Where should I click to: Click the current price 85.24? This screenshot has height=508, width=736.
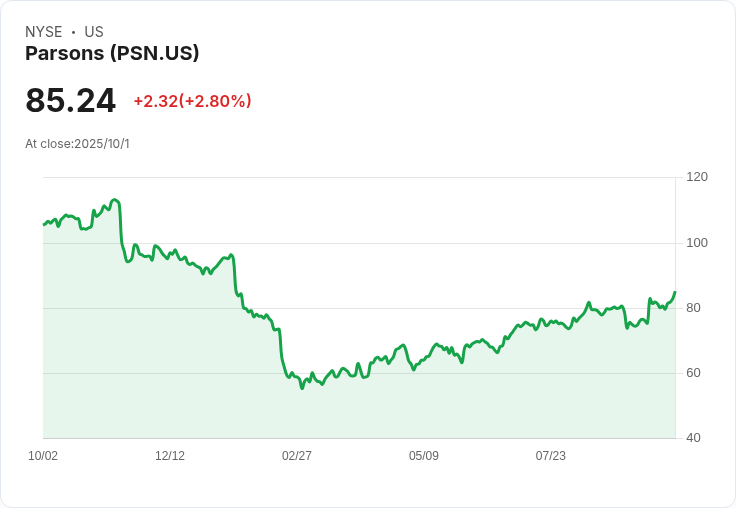click(x=70, y=100)
